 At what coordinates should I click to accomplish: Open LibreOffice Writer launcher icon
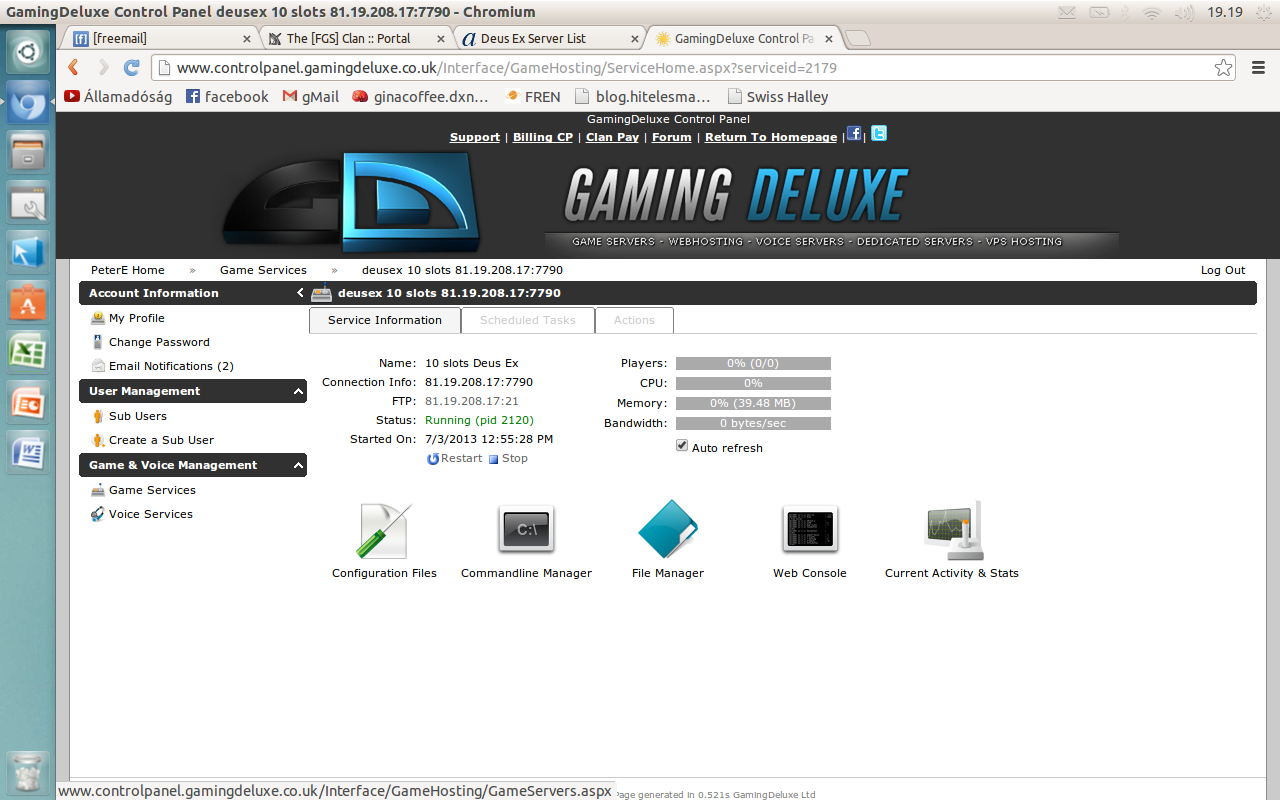click(x=28, y=452)
